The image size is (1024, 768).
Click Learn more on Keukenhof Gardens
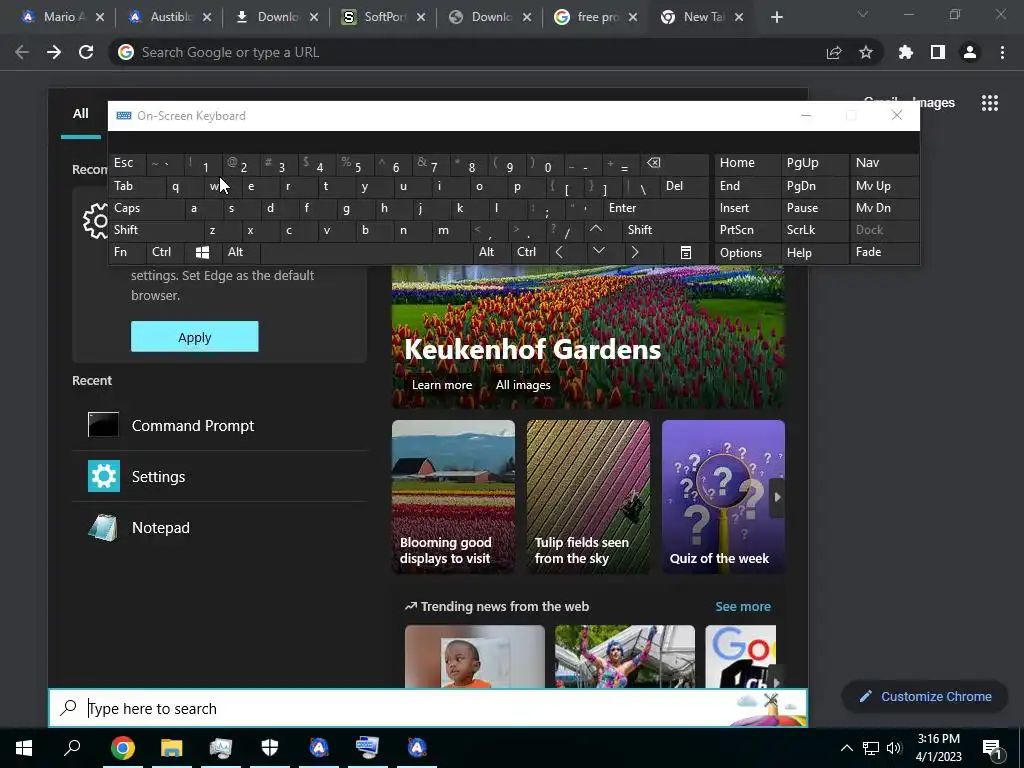(441, 385)
